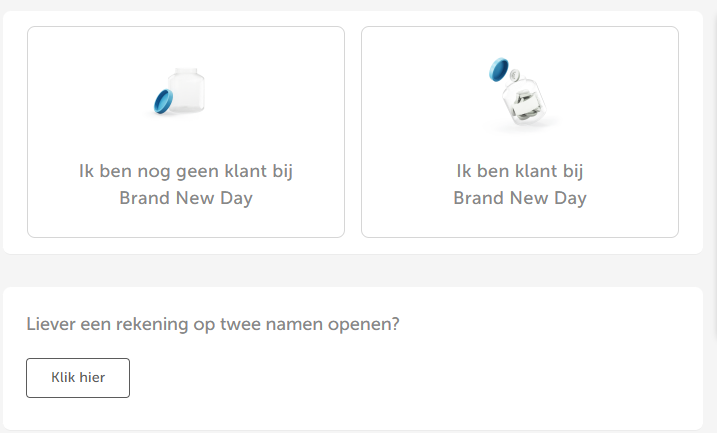Click the transparent glass body of the empty jar

click(187, 91)
